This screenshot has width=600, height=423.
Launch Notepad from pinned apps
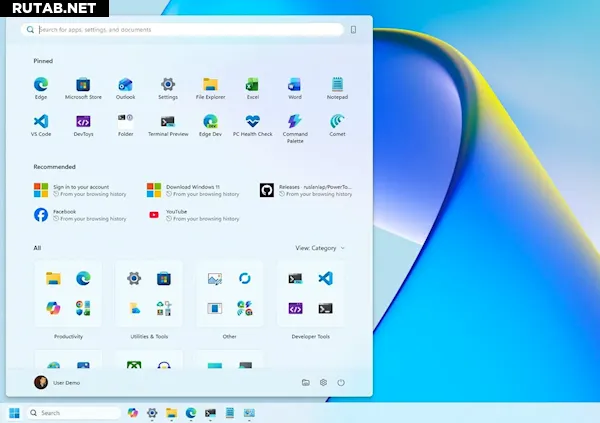coord(337,86)
